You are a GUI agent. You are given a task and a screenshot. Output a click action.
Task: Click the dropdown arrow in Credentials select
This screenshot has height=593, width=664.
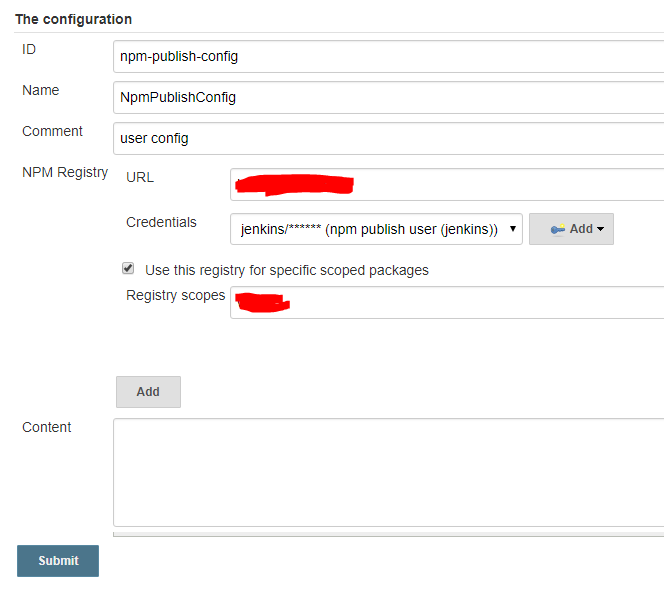point(512,229)
